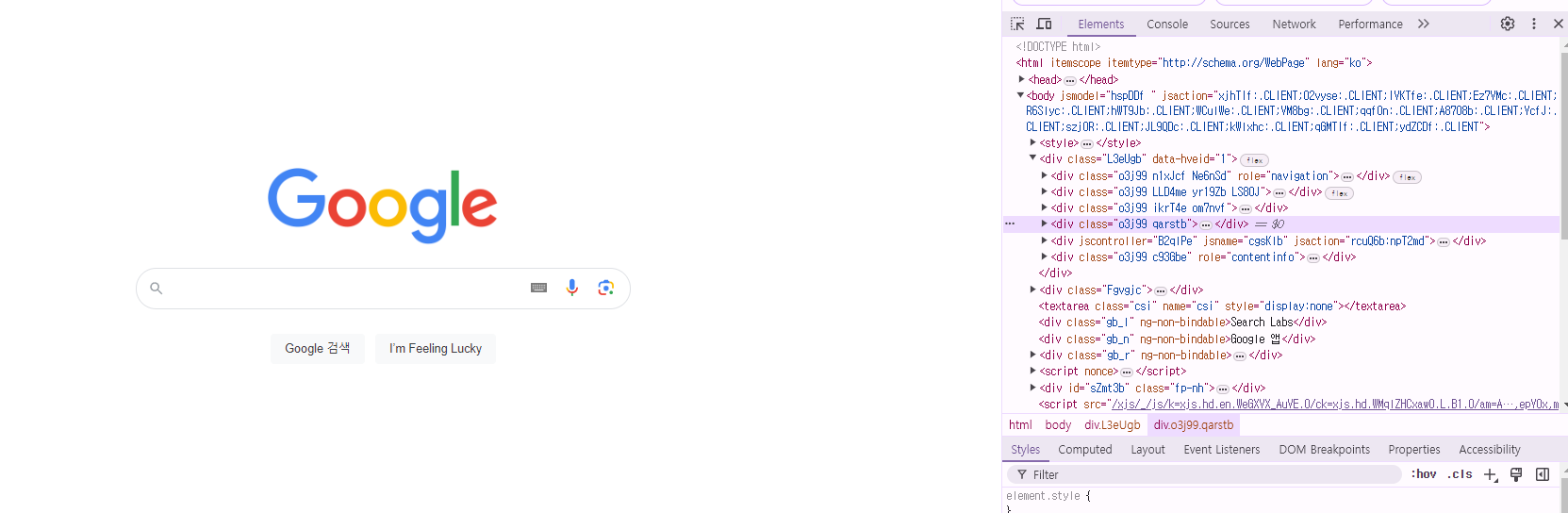Expand the ikrT4e om7nvf div arrow
Viewport: 1568px width, 513px height.
(1045, 207)
